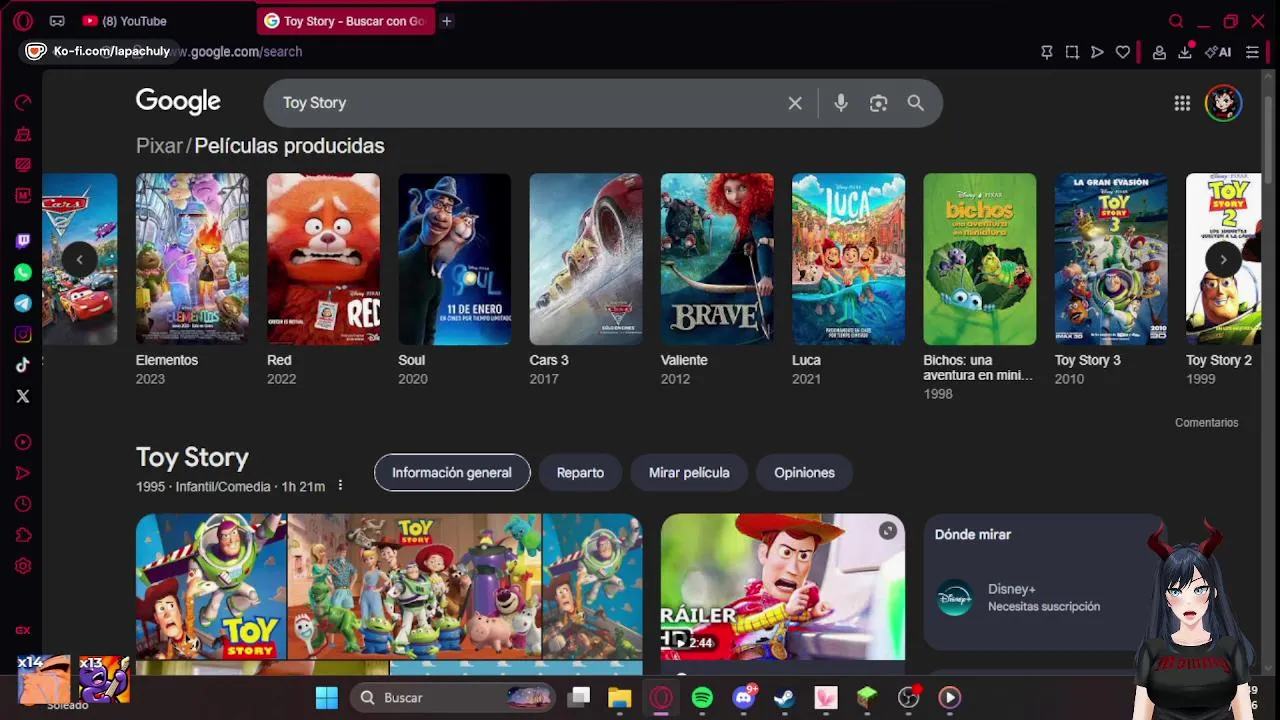Open sidebar Settings gear icon
Screen dimensions: 1280x720
pos(23,566)
